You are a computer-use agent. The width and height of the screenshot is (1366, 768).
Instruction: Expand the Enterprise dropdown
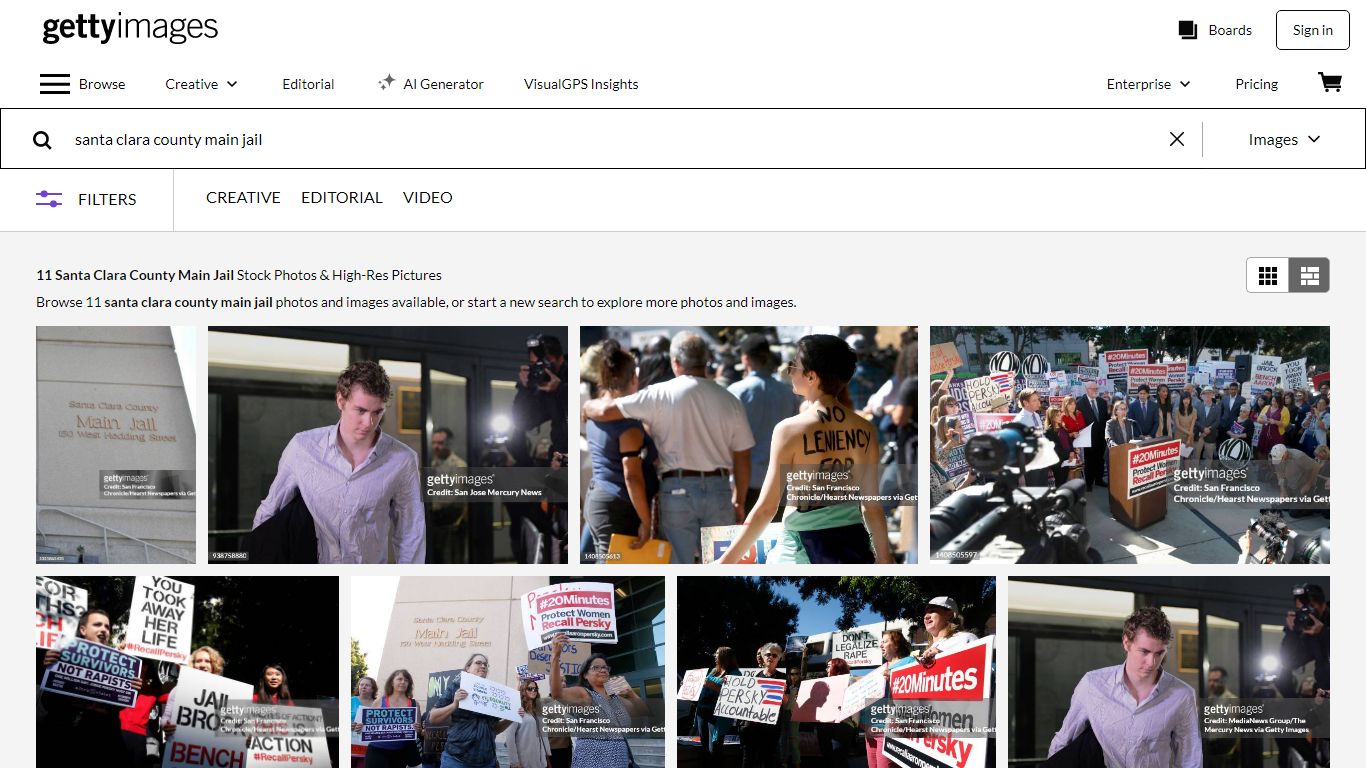1148,84
